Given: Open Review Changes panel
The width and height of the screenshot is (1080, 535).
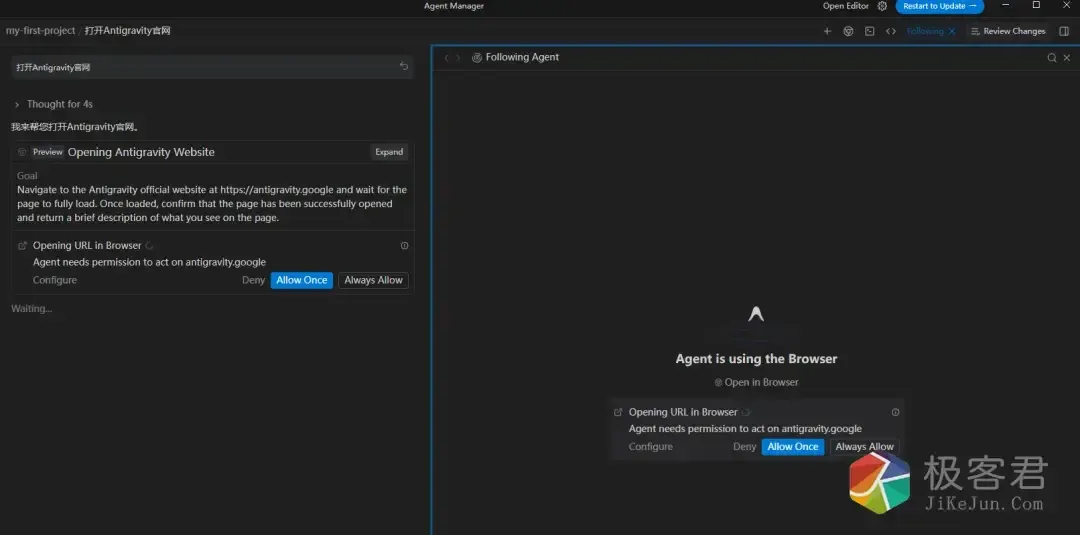Looking at the screenshot, I should point(1008,31).
